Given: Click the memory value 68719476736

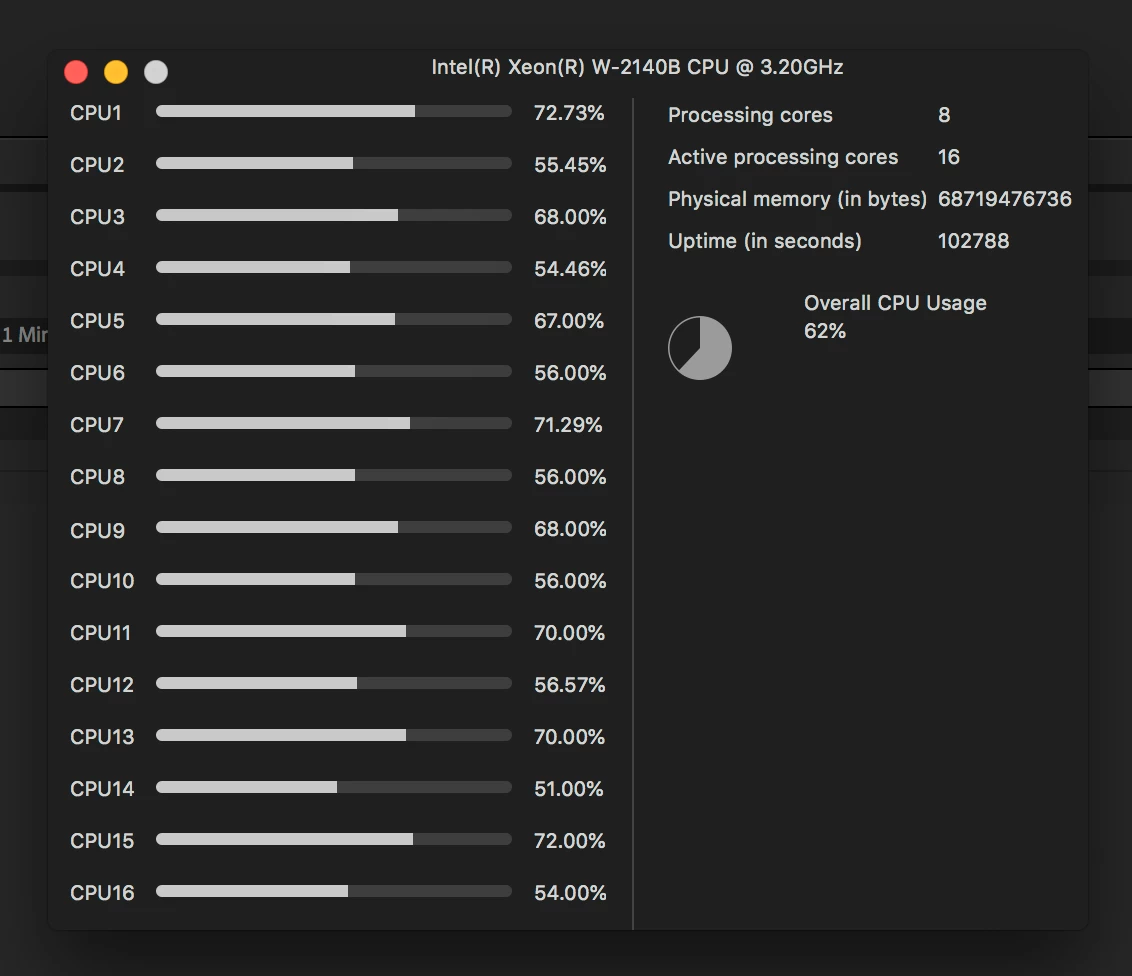Looking at the screenshot, I should click(1004, 199).
